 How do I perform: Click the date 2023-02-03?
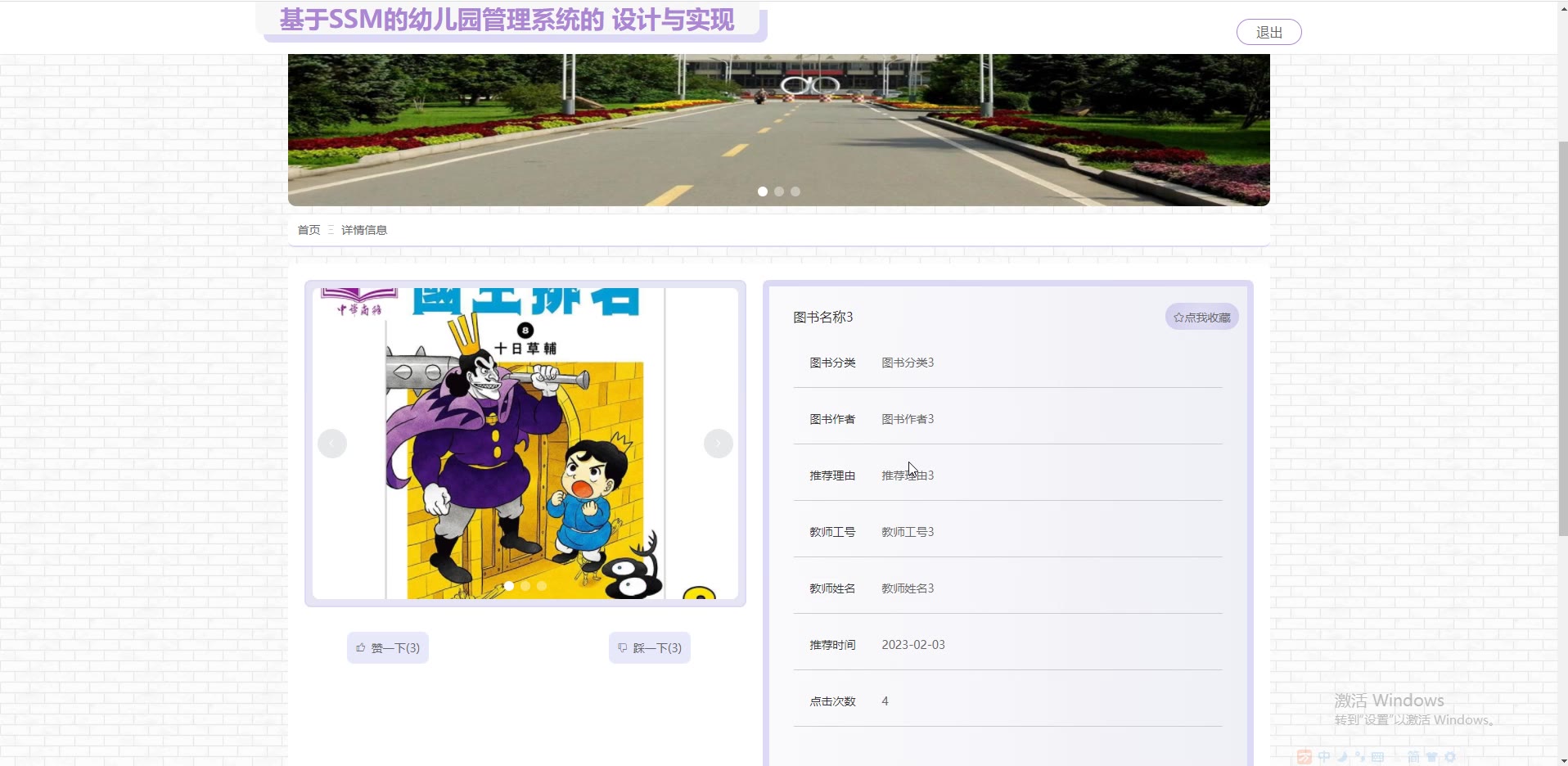pyautogui.click(x=913, y=645)
